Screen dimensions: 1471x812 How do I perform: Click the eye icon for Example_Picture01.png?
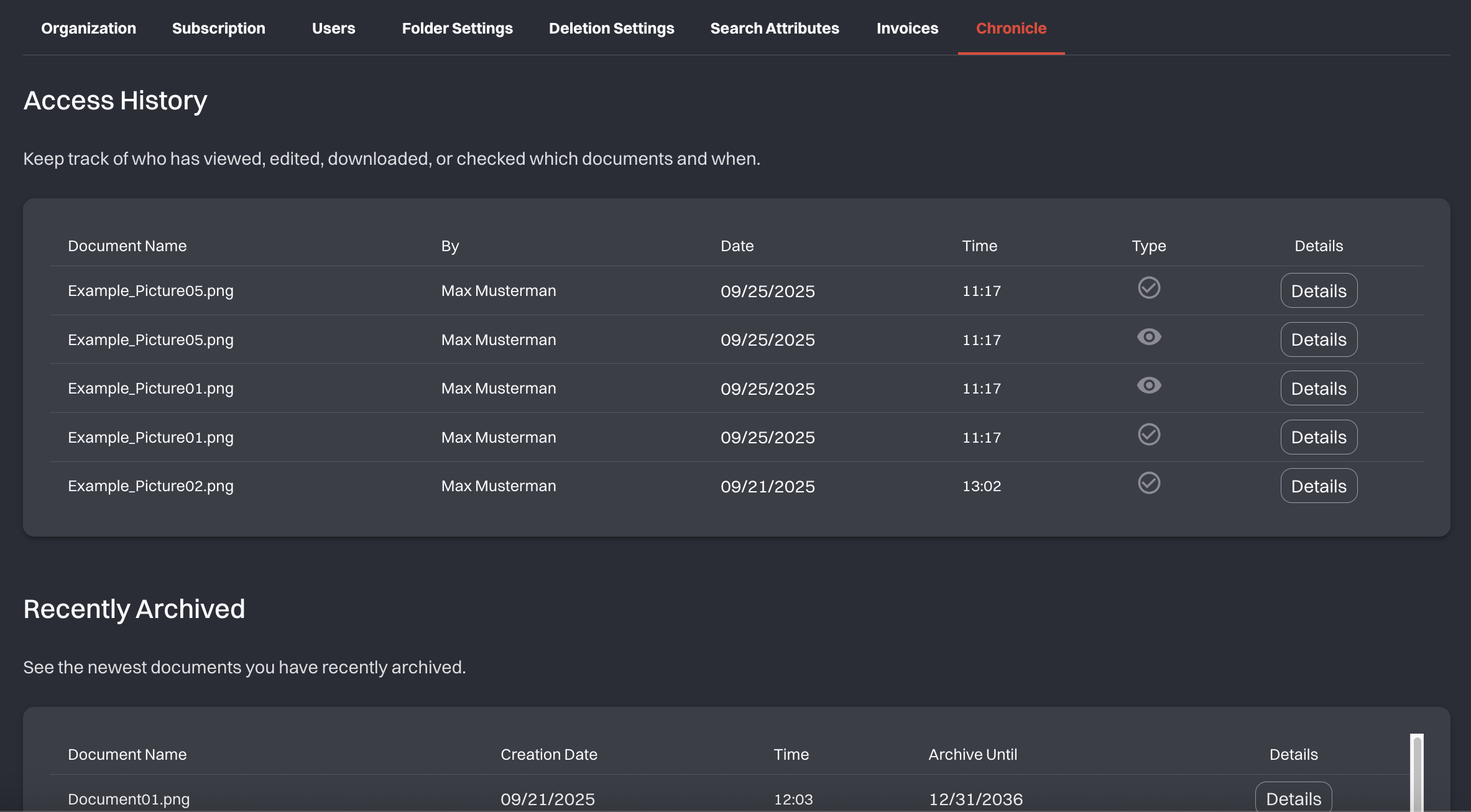1148,385
